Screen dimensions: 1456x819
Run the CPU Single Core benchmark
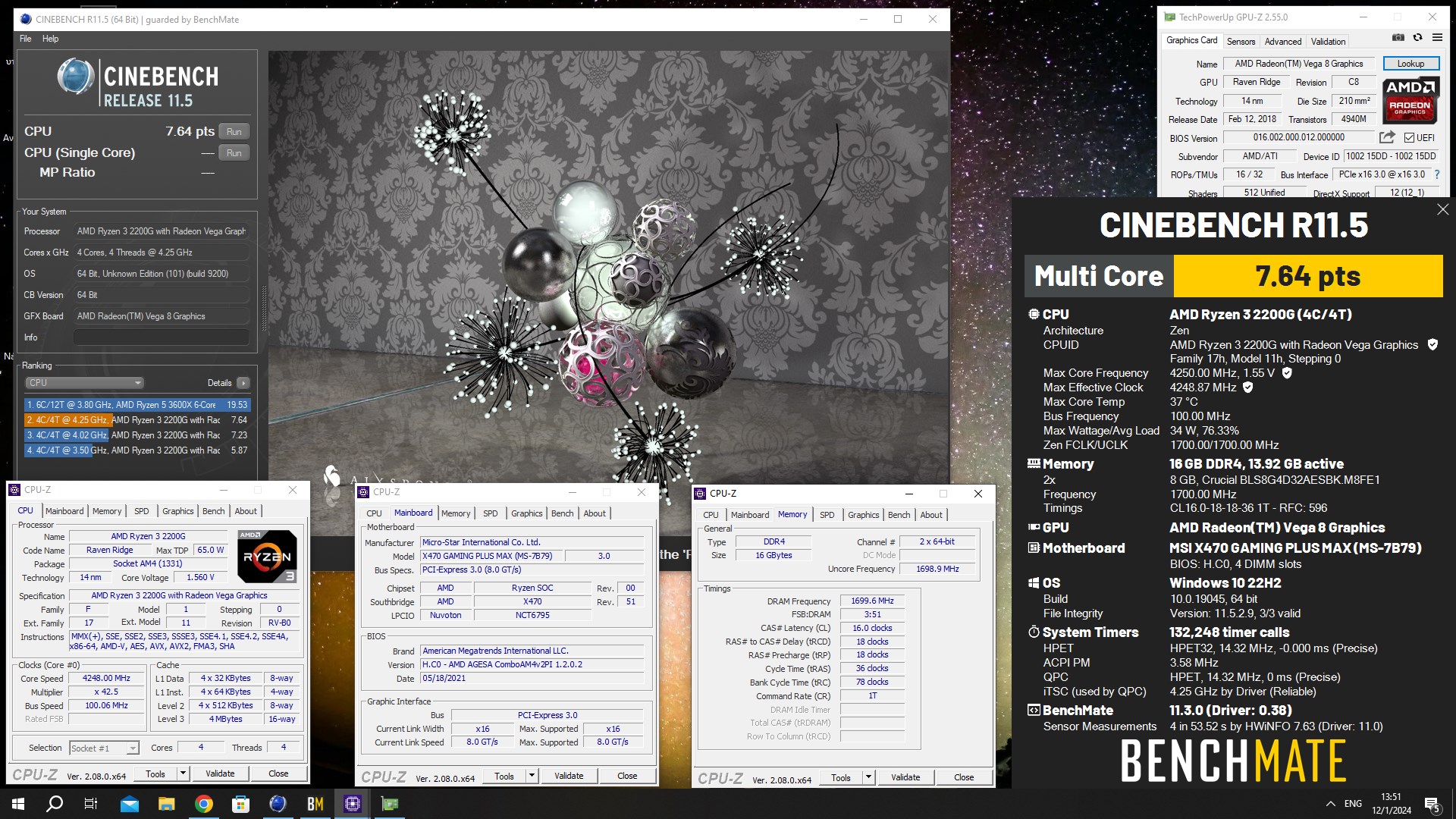point(234,153)
